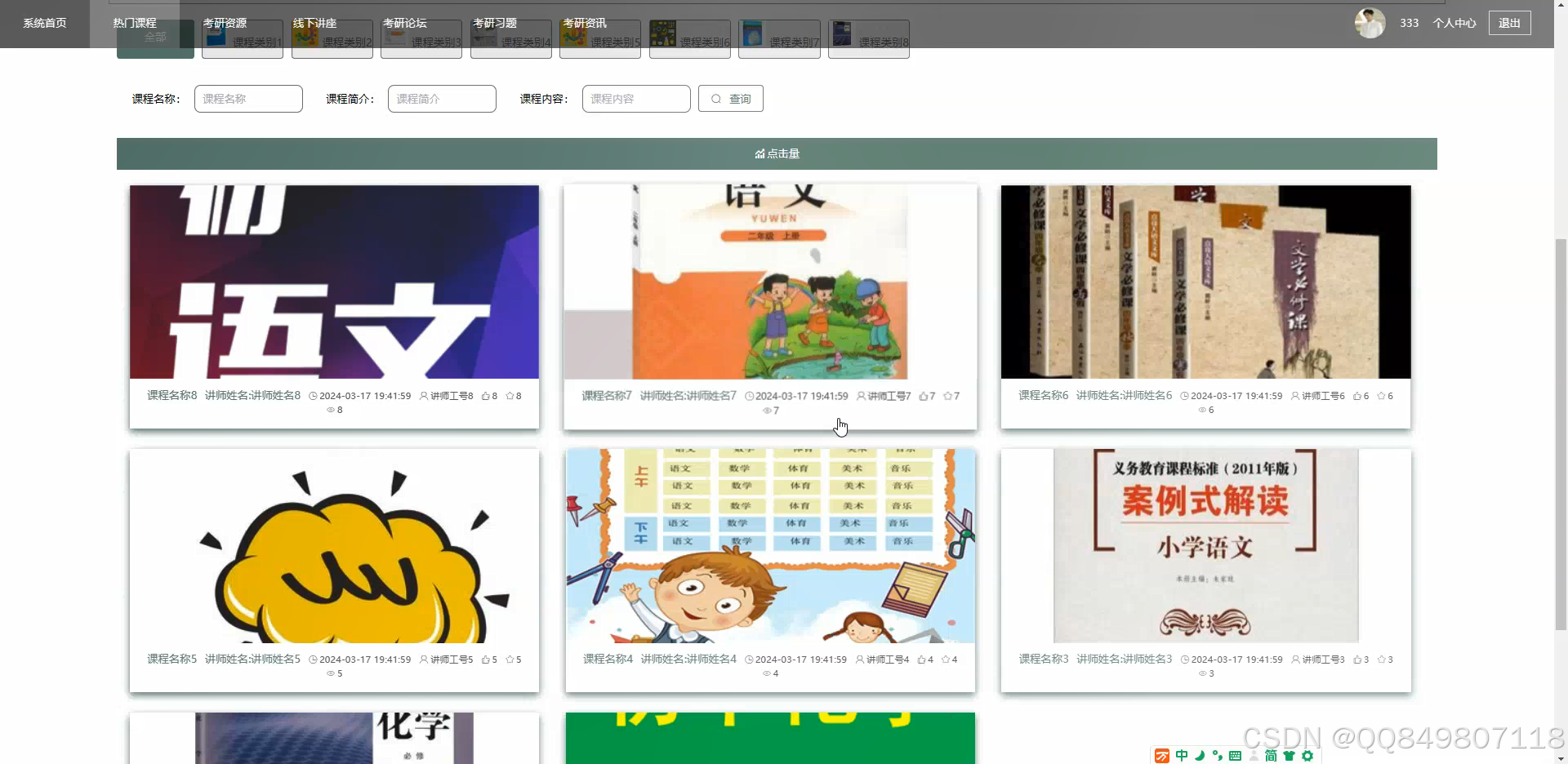Click the clock icon on 课程名称8 card
This screenshot has height=764, width=1568.
pos(313,396)
